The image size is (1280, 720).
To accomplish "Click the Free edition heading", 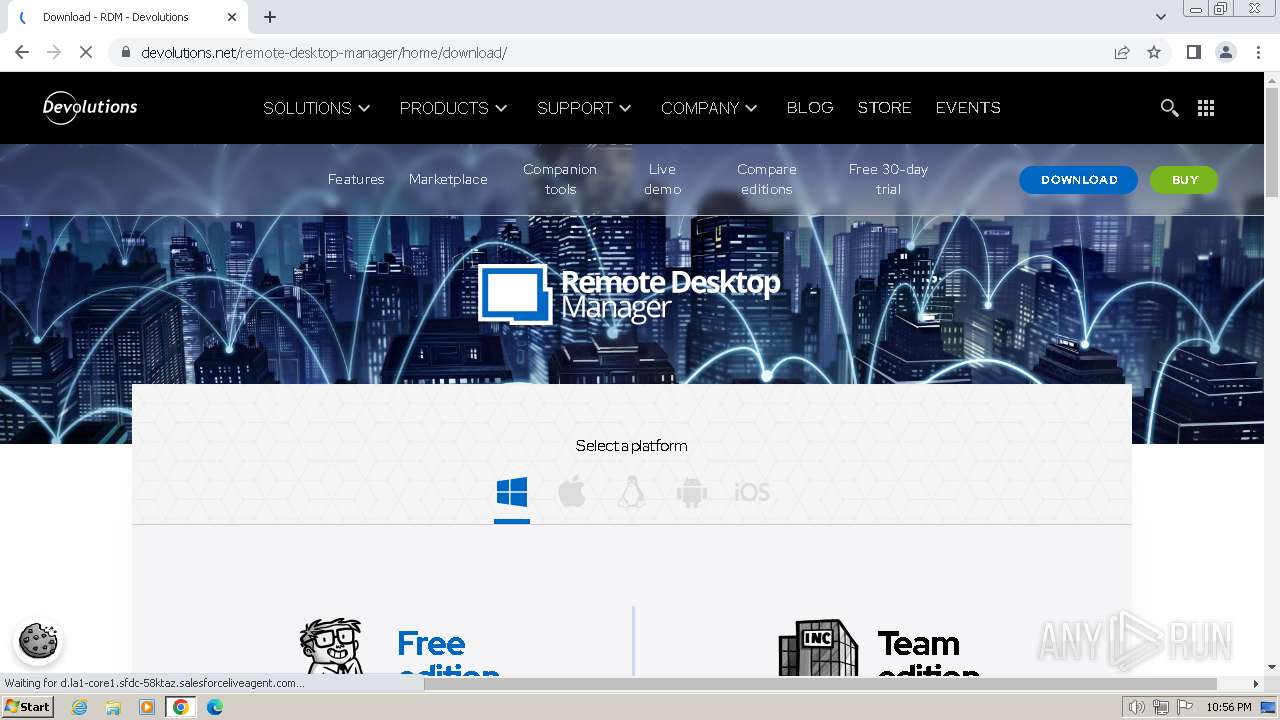I will pos(447,652).
